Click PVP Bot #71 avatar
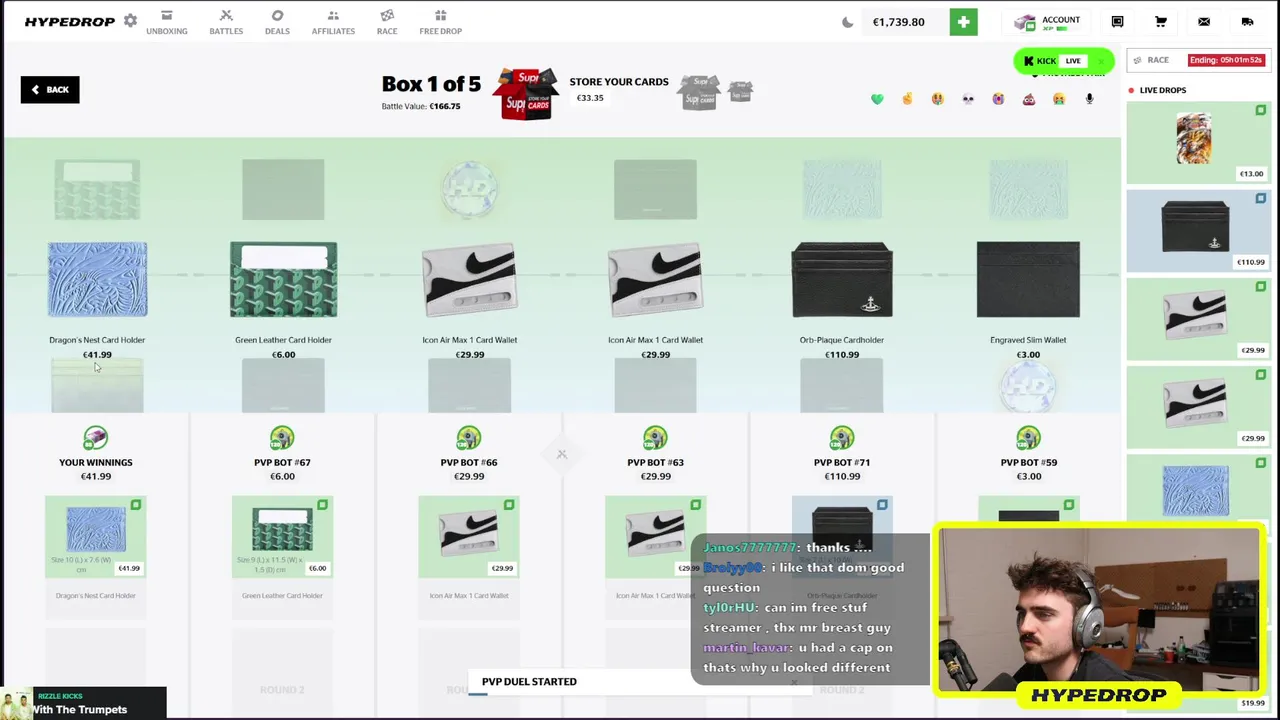Viewport: 1280px width, 720px height. point(842,438)
